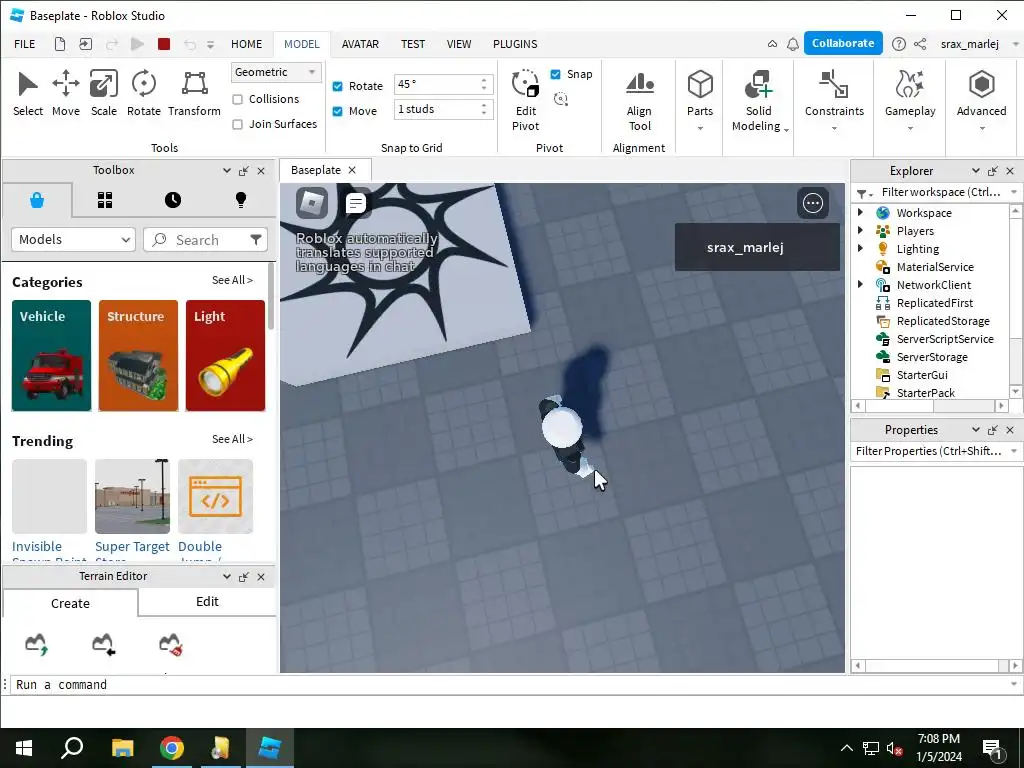Click the share icon near username
The height and width of the screenshot is (768, 1024).
(920, 44)
